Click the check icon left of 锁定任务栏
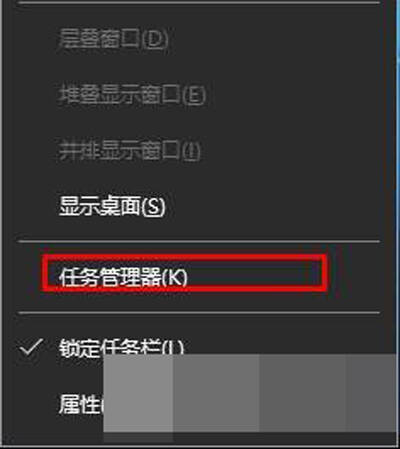Viewport: 400px width, 449px height. point(31,348)
